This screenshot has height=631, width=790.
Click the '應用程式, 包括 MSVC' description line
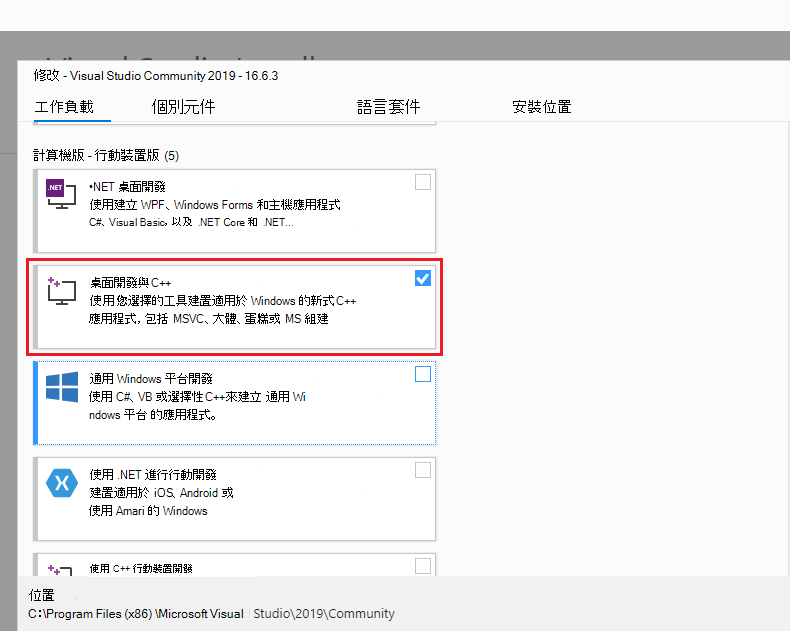tap(209, 319)
